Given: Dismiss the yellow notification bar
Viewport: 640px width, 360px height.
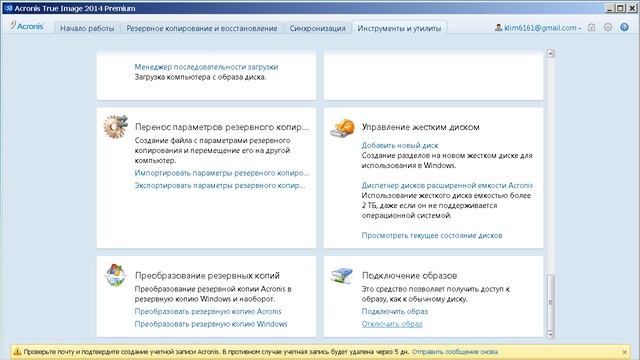Looking at the screenshot, I should [624, 352].
